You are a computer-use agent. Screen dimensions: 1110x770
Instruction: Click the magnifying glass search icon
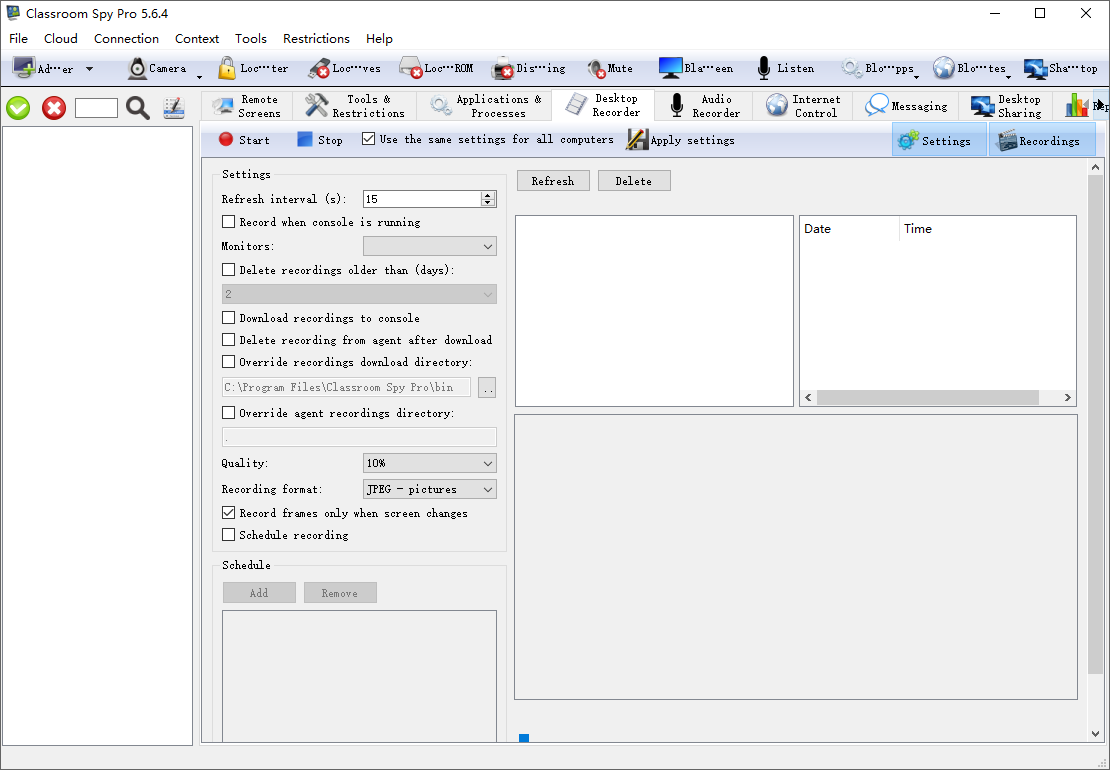point(138,108)
